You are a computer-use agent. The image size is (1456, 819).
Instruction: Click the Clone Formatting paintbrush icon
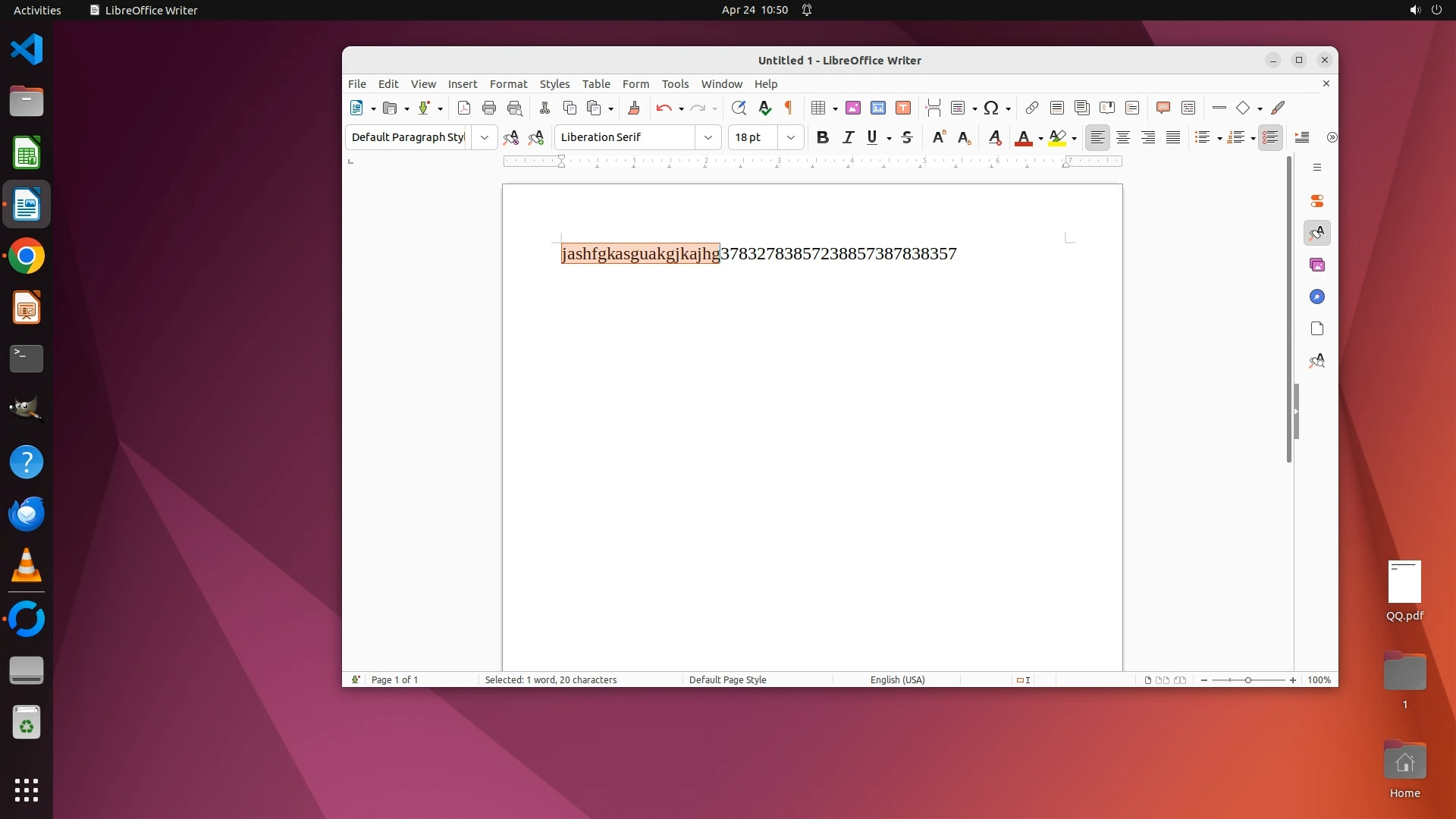click(634, 108)
